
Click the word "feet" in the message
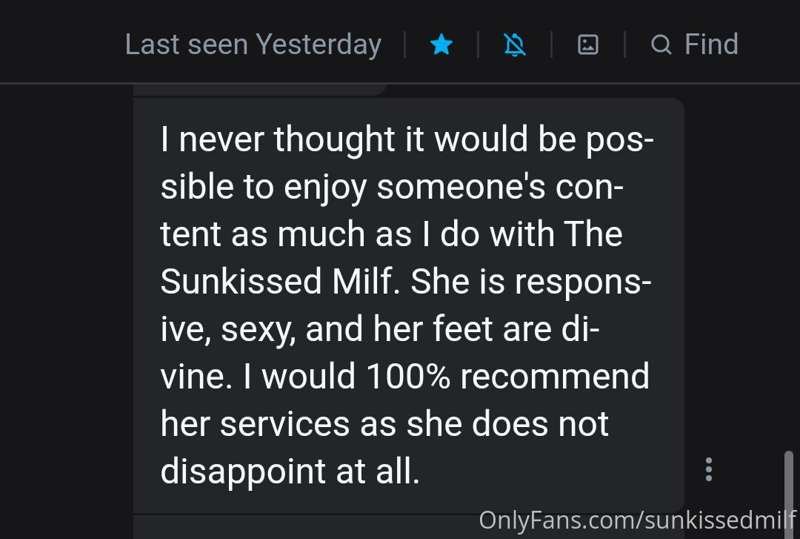[x=463, y=329]
